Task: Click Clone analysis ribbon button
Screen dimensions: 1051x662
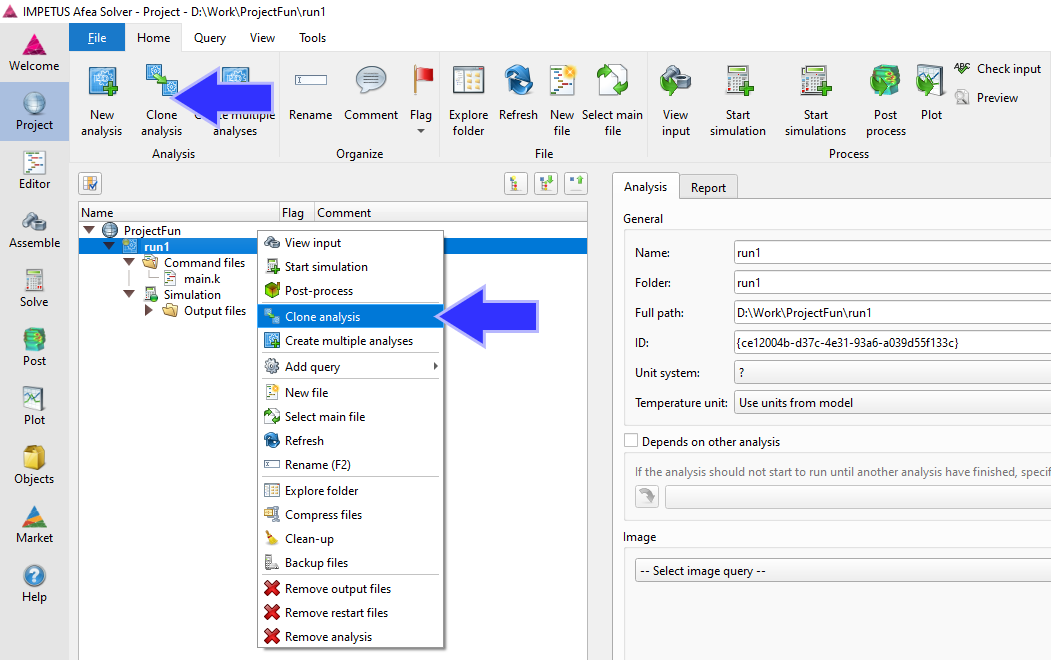Action: [162, 101]
